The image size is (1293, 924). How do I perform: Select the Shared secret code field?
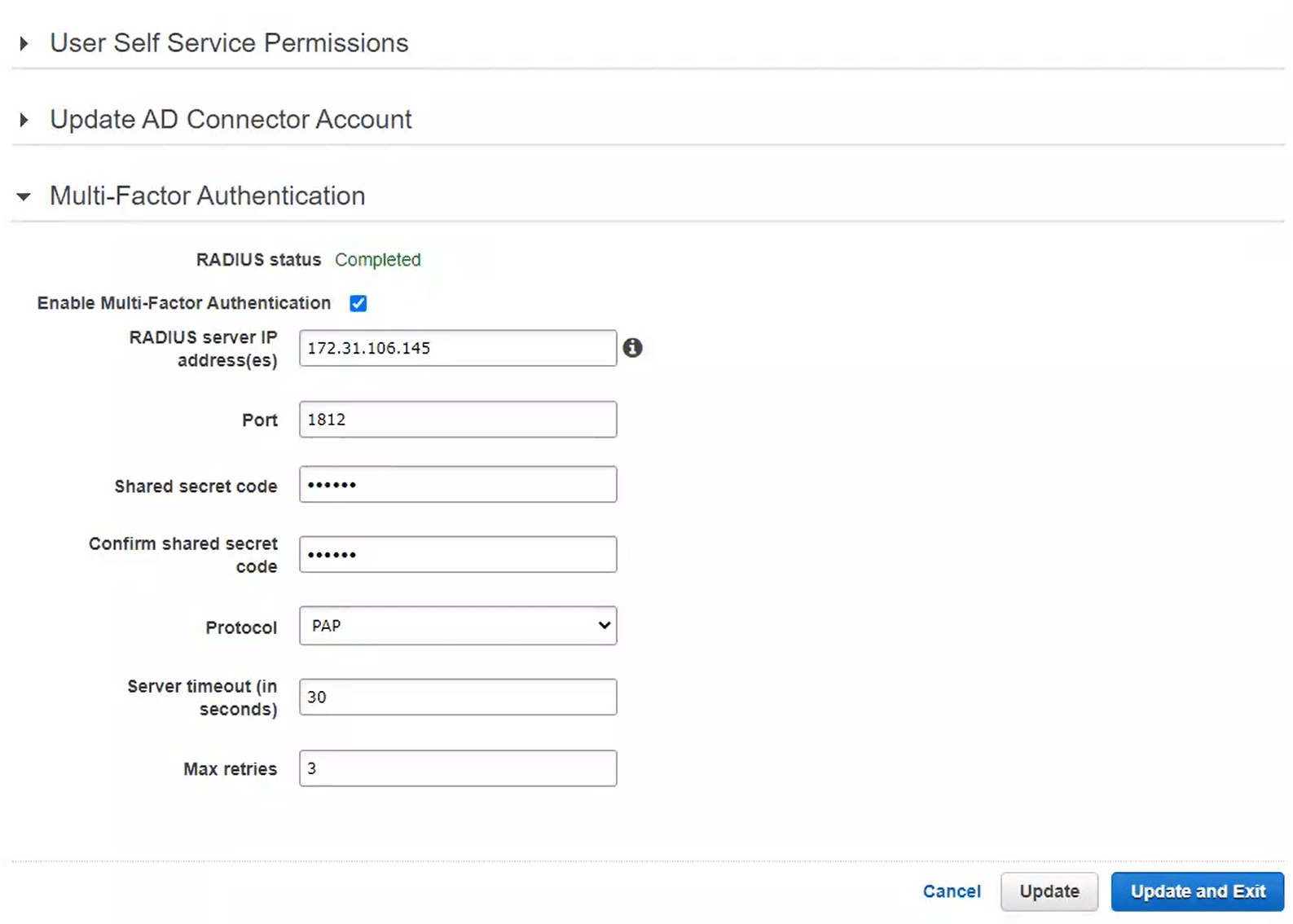[x=458, y=485]
